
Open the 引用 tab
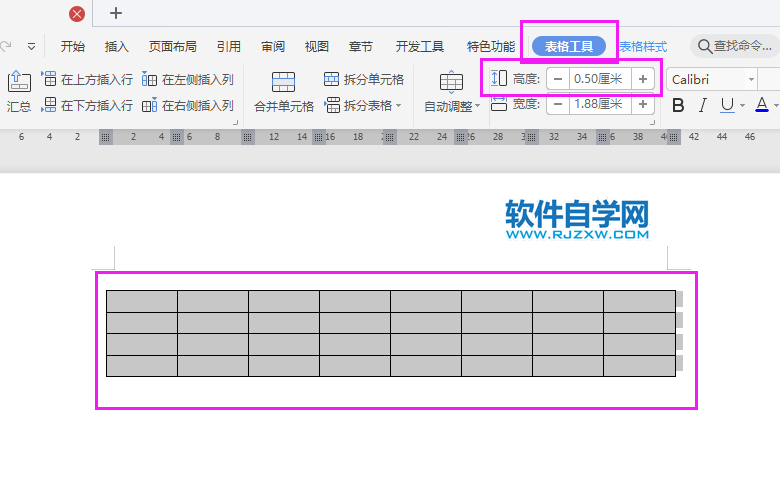pos(229,47)
